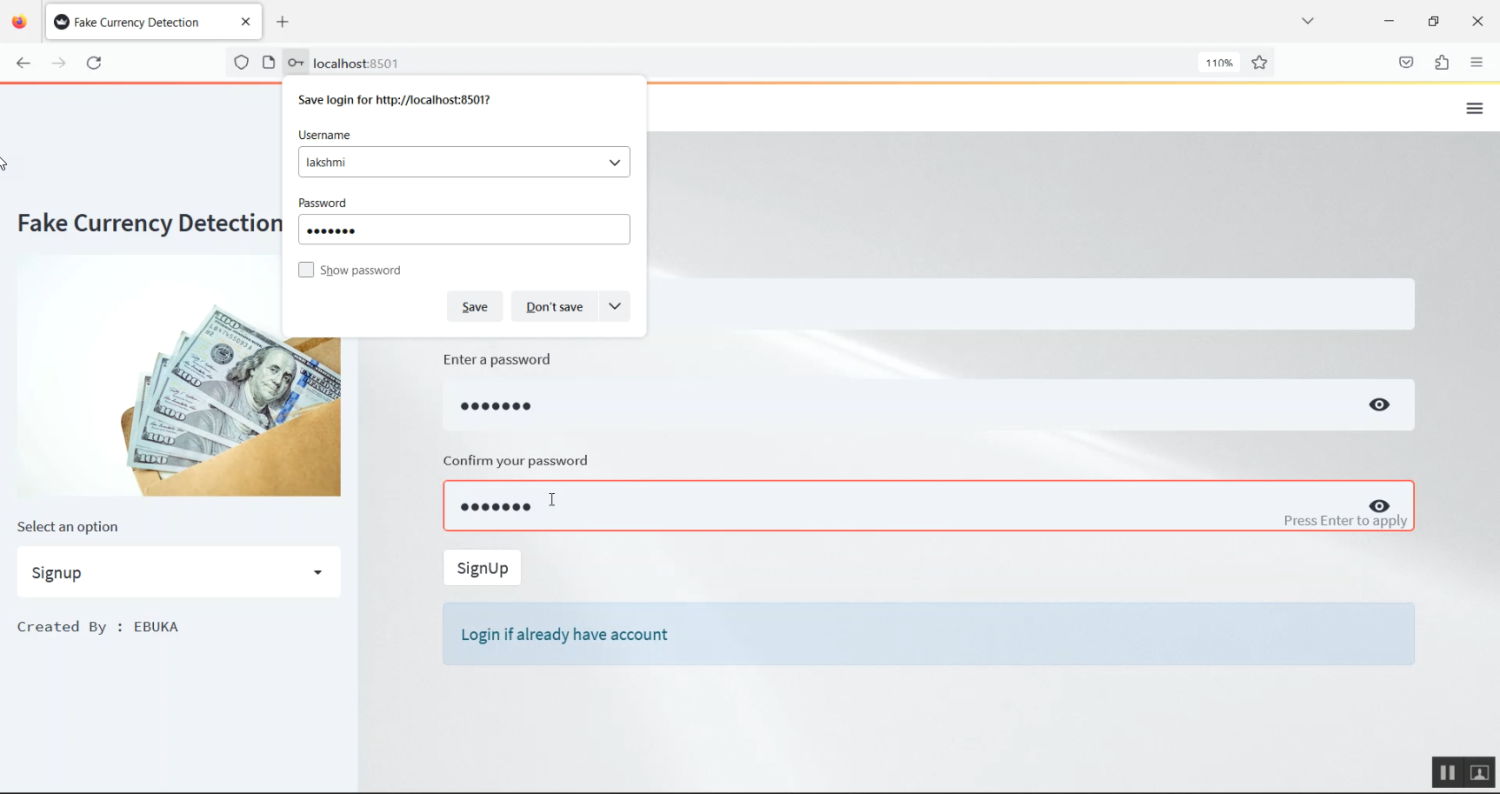Viewport: 1500px width, 794px height.
Task: Click the page info document icon
Action: [x=268, y=62]
